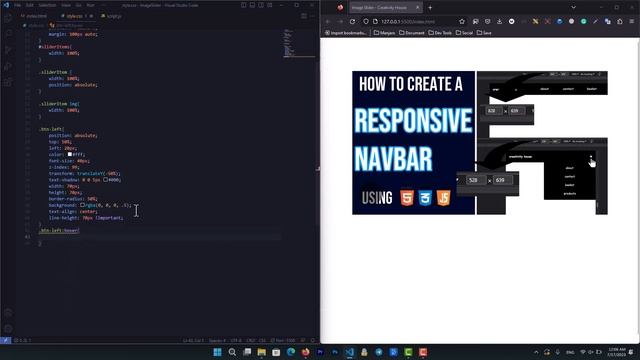This screenshot has height=360, width=640.
Task: Open the Document bookmarks folder
Action: tap(411, 33)
